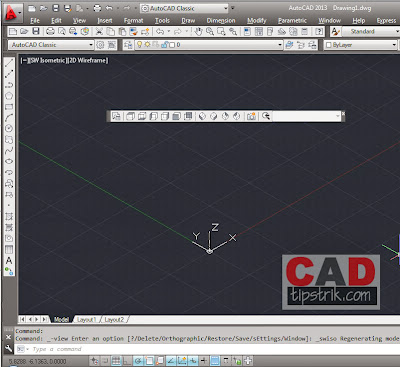
Task: Toggle Dynamic Input in status bar
Action: [x=193, y=360]
